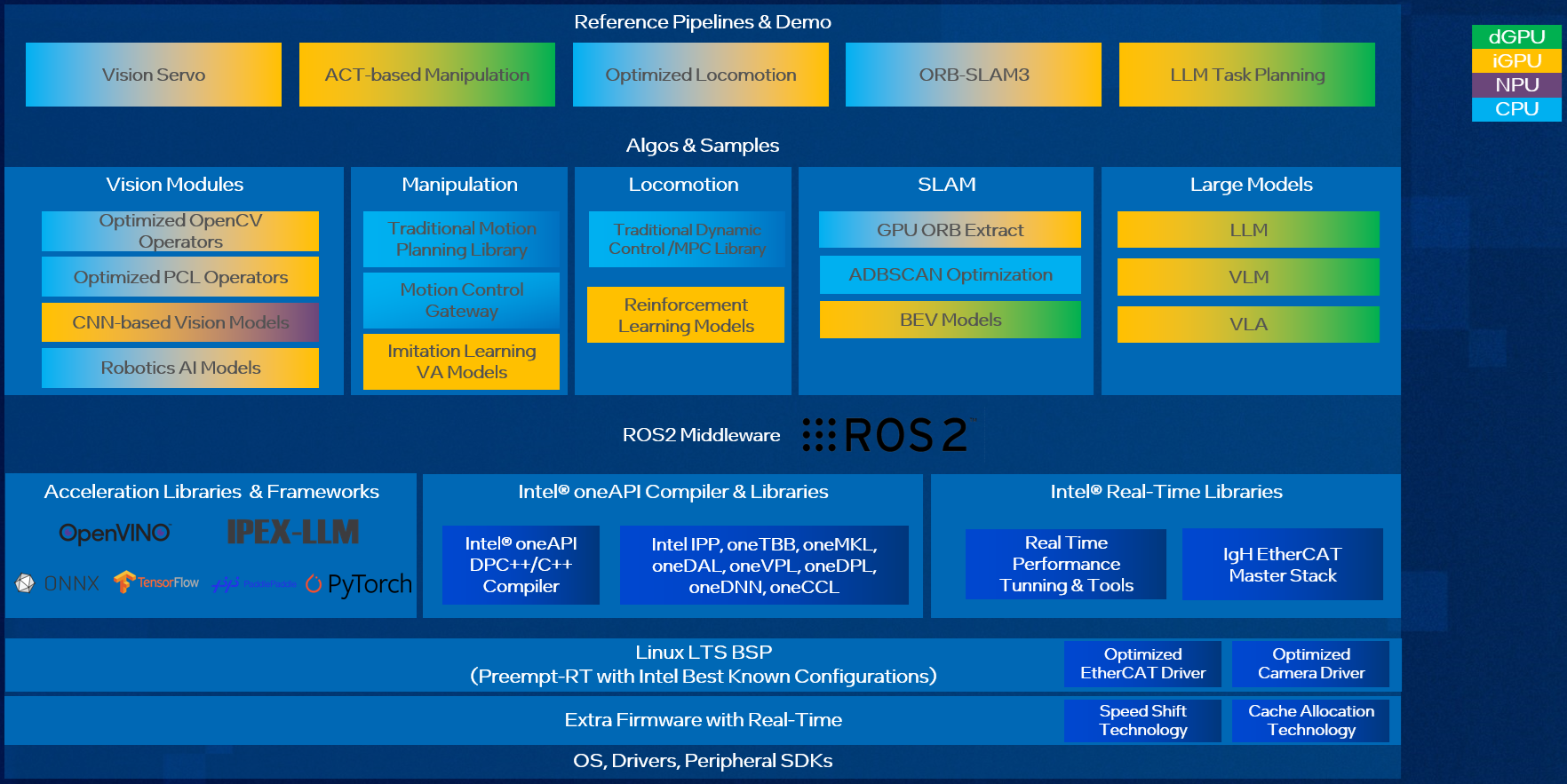Click the PaddlePaddle logo
The width and height of the screenshot is (1567, 784).
pos(254,584)
